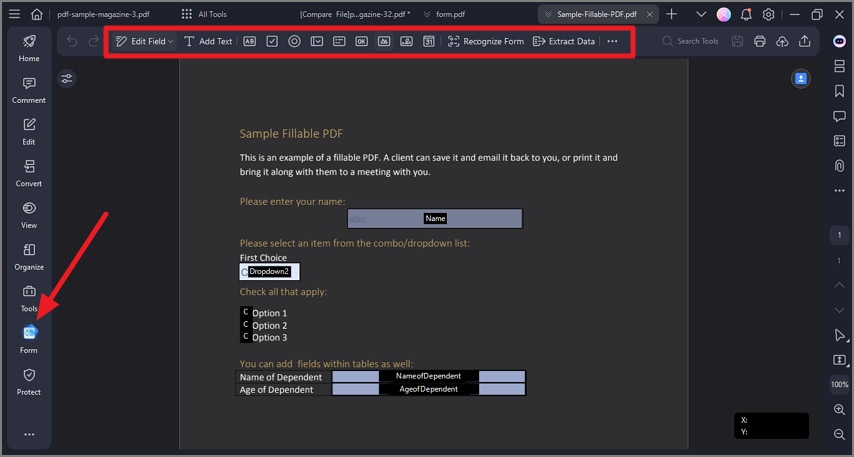Switch to Compare File magazine-32.pdf tab
The image size is (854, 457).
(355, 14)
